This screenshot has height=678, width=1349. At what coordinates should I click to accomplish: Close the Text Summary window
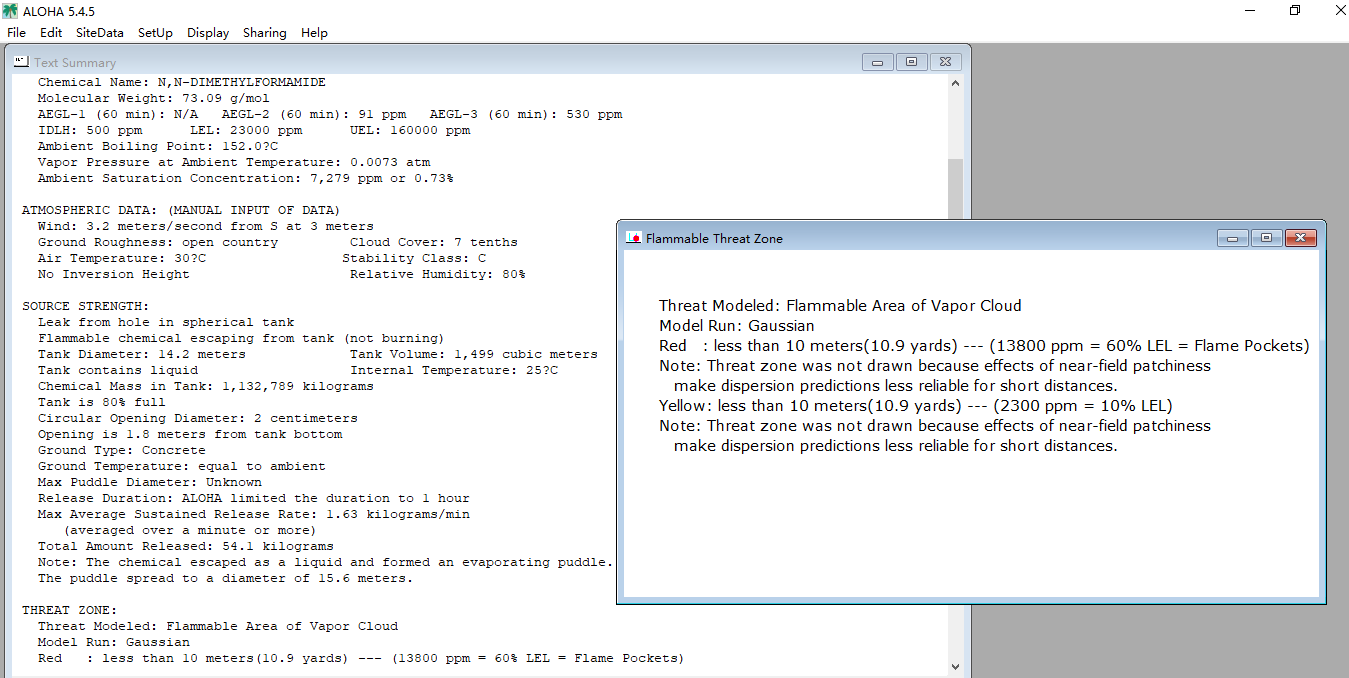(x=946, y=62)
